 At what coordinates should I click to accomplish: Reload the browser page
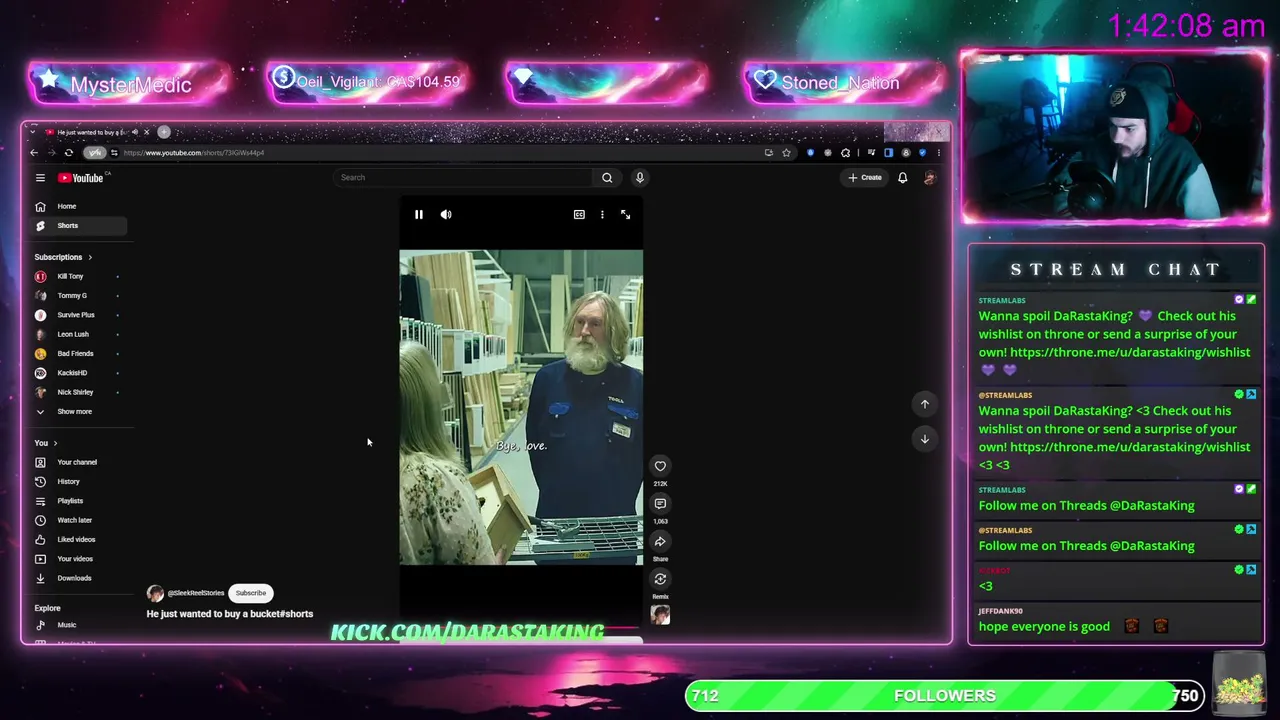pyautogui.click(x=68, y=153)
